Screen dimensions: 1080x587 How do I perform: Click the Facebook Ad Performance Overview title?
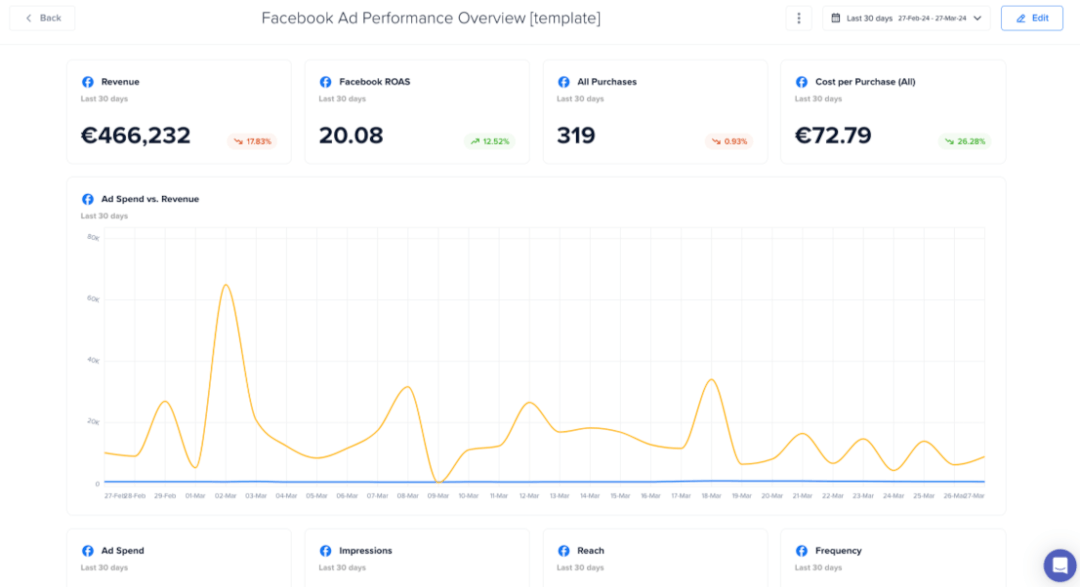[431, 19]
